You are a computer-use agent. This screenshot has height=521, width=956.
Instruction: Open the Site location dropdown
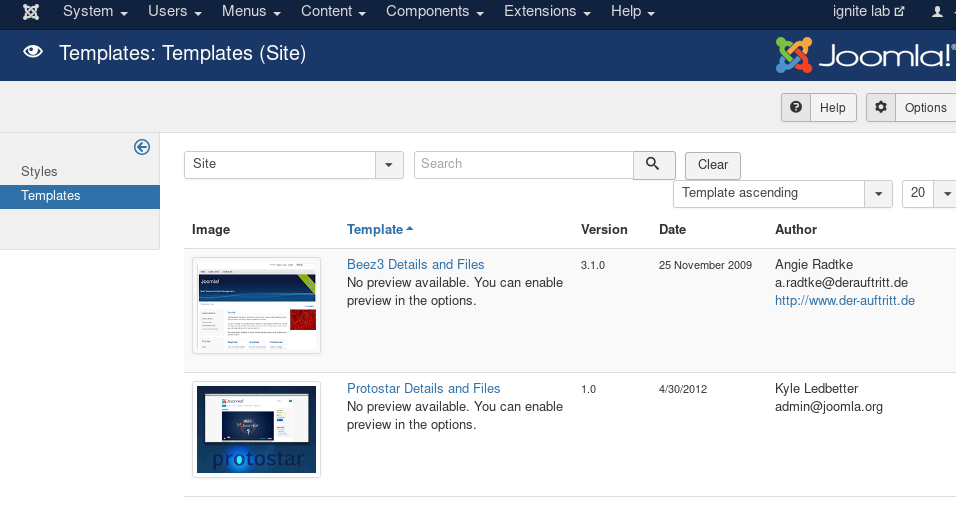[294, 165]
